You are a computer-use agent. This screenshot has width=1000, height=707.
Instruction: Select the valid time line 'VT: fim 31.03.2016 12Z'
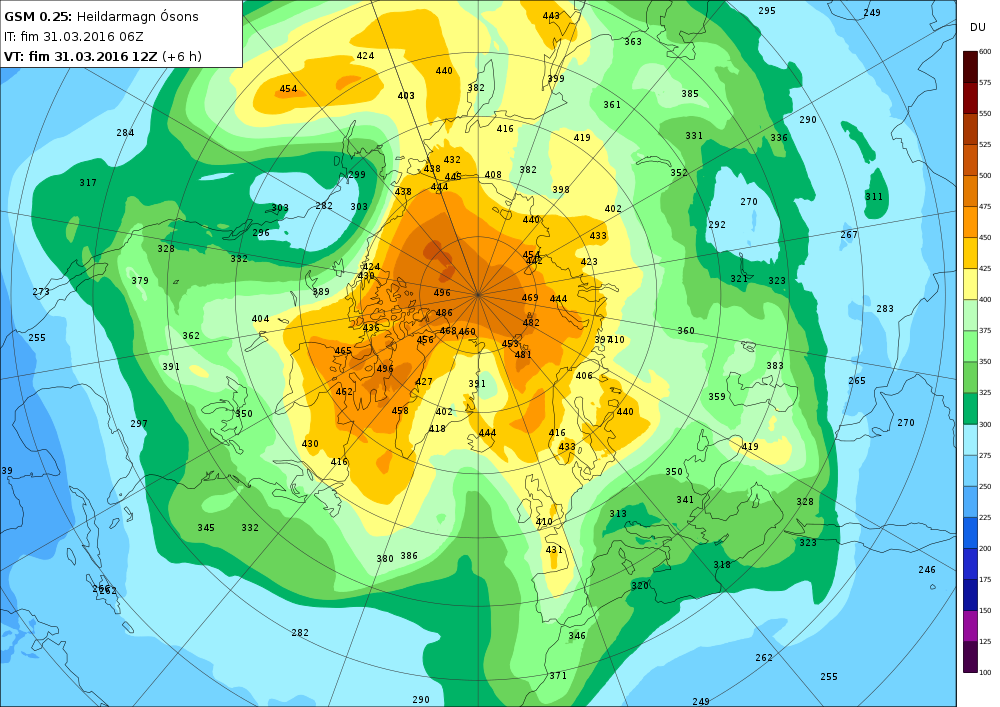[80, 56]
